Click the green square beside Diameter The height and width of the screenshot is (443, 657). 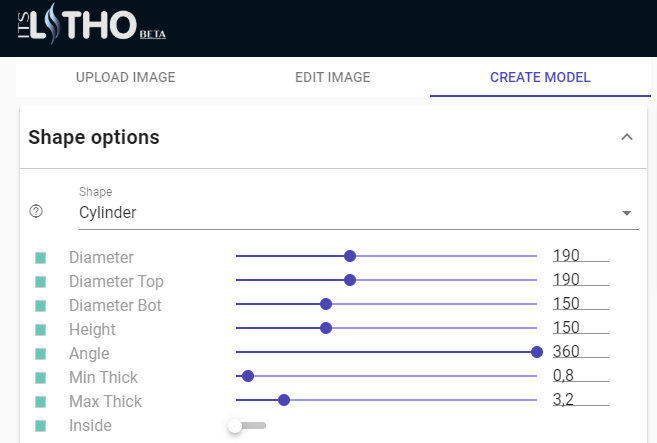coord(41,258)
